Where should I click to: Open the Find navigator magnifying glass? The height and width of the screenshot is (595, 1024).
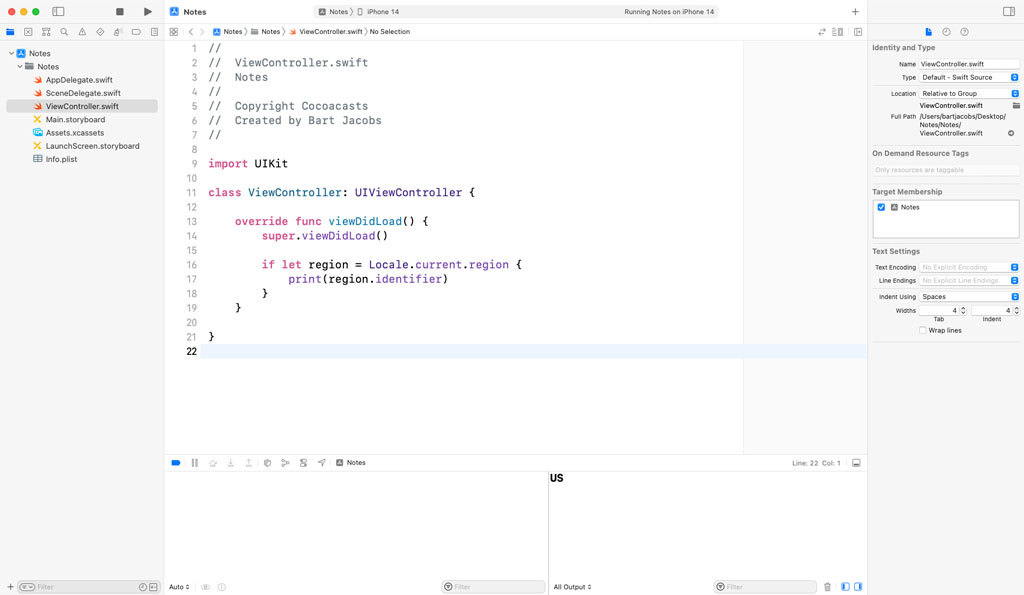(x=64, y=31)
